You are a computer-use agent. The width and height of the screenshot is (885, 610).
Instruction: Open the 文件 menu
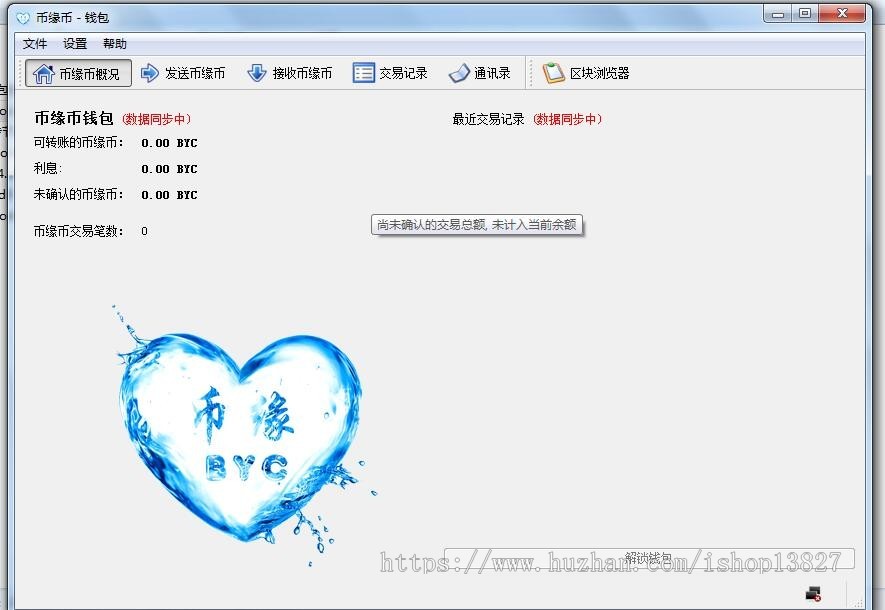pyautogui.click(x=33, y=43)
